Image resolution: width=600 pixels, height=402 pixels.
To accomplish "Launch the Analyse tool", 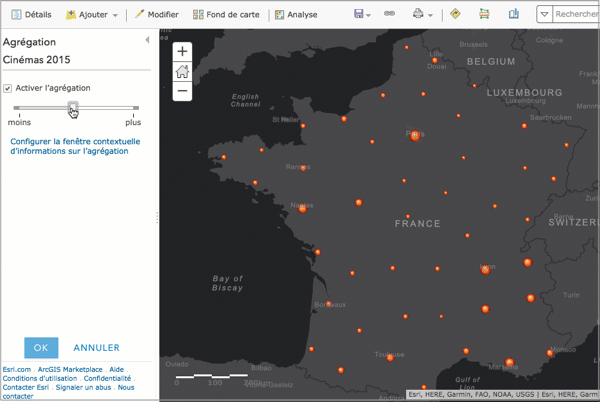I will point(296,15).
